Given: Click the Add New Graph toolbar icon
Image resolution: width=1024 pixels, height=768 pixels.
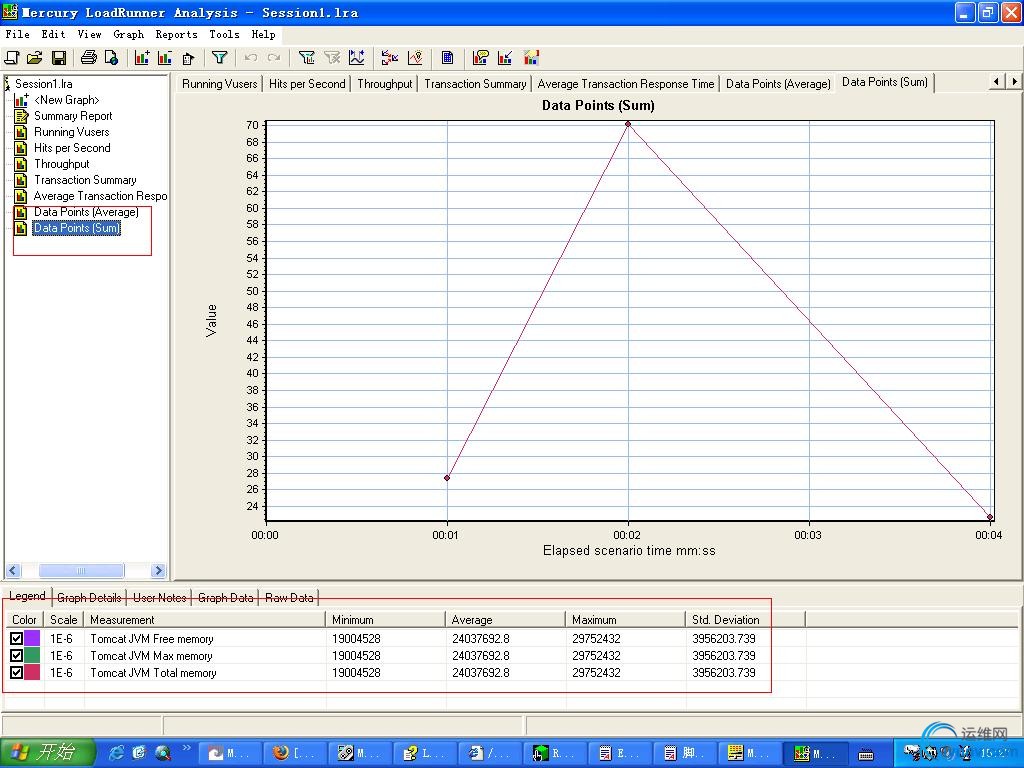Looking at the screenshot, I should coord(142,58).
